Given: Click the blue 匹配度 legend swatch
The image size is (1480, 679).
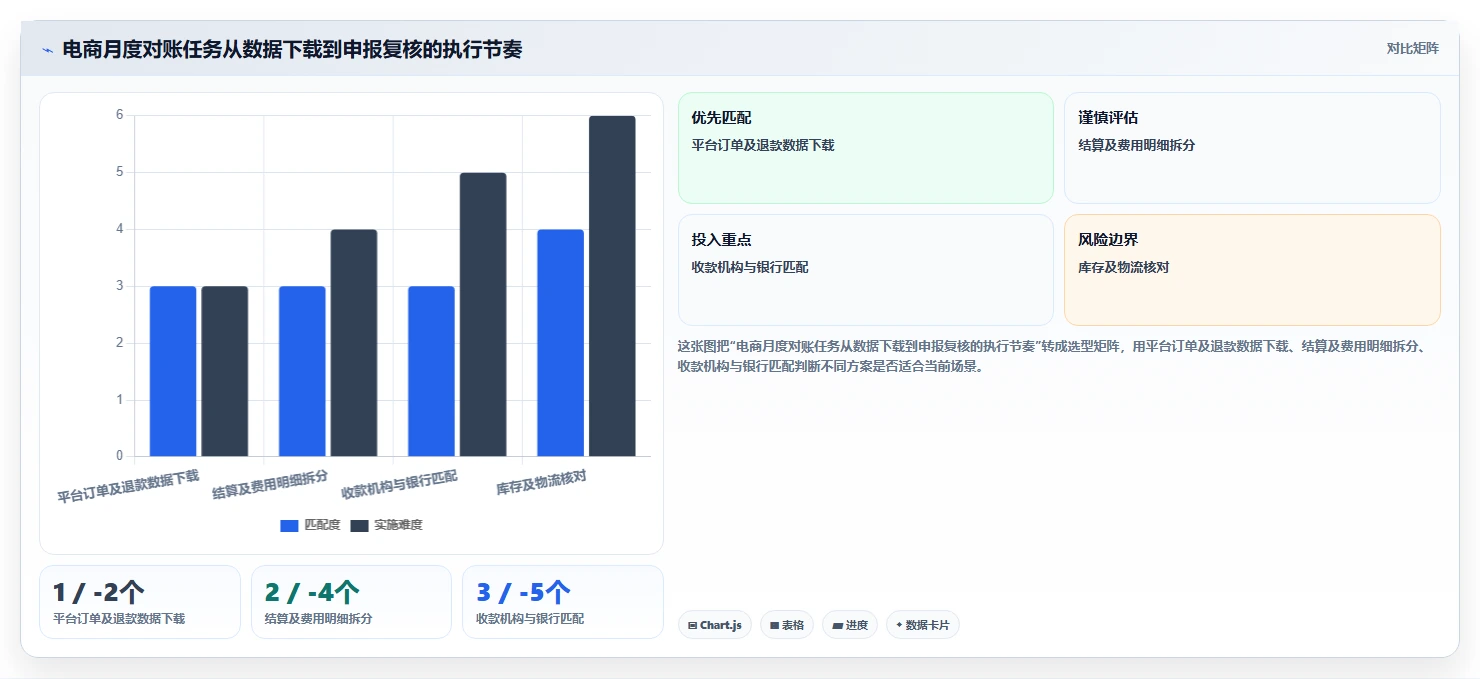Looking at the screenshot, I should pos(289,525).
